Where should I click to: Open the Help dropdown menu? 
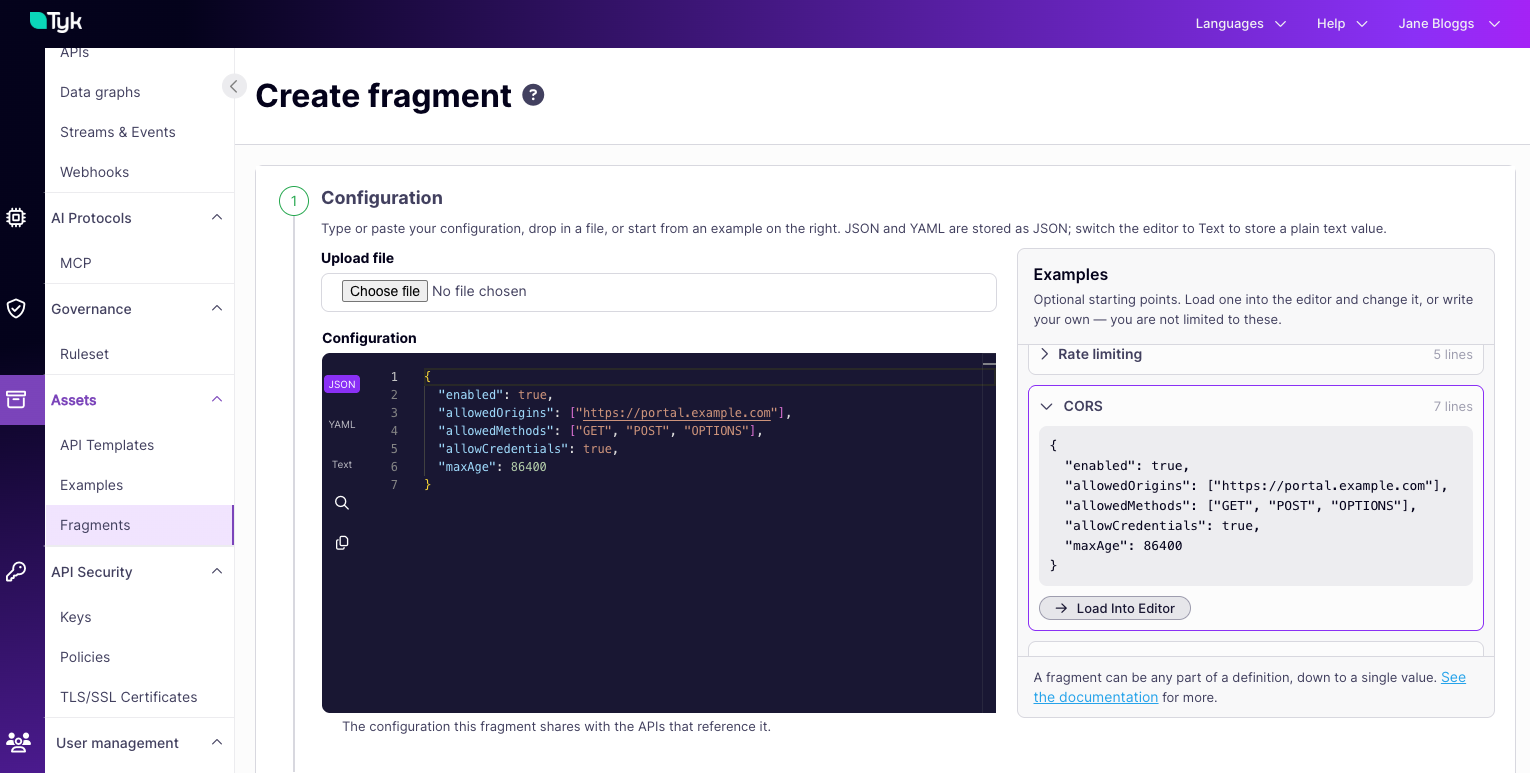pos(1342,23)
